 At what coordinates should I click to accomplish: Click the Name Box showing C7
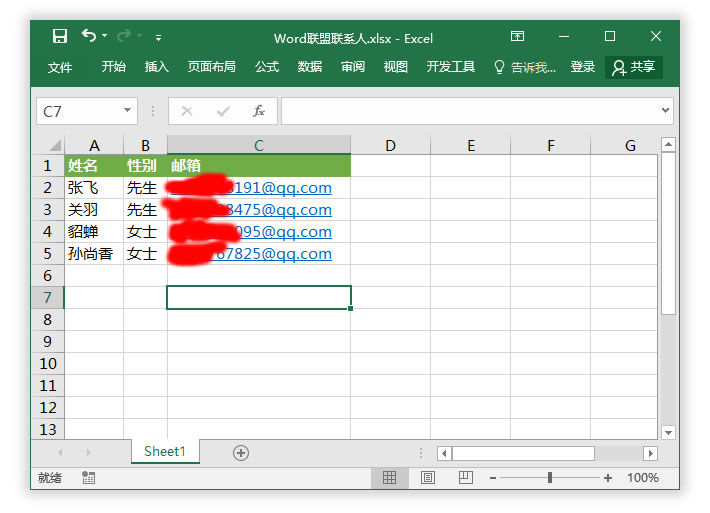point(79,111)
